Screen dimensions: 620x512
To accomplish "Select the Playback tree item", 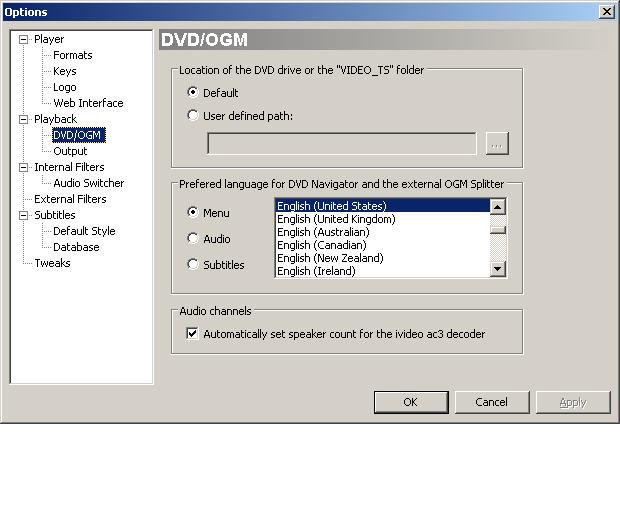I will 55,119.
